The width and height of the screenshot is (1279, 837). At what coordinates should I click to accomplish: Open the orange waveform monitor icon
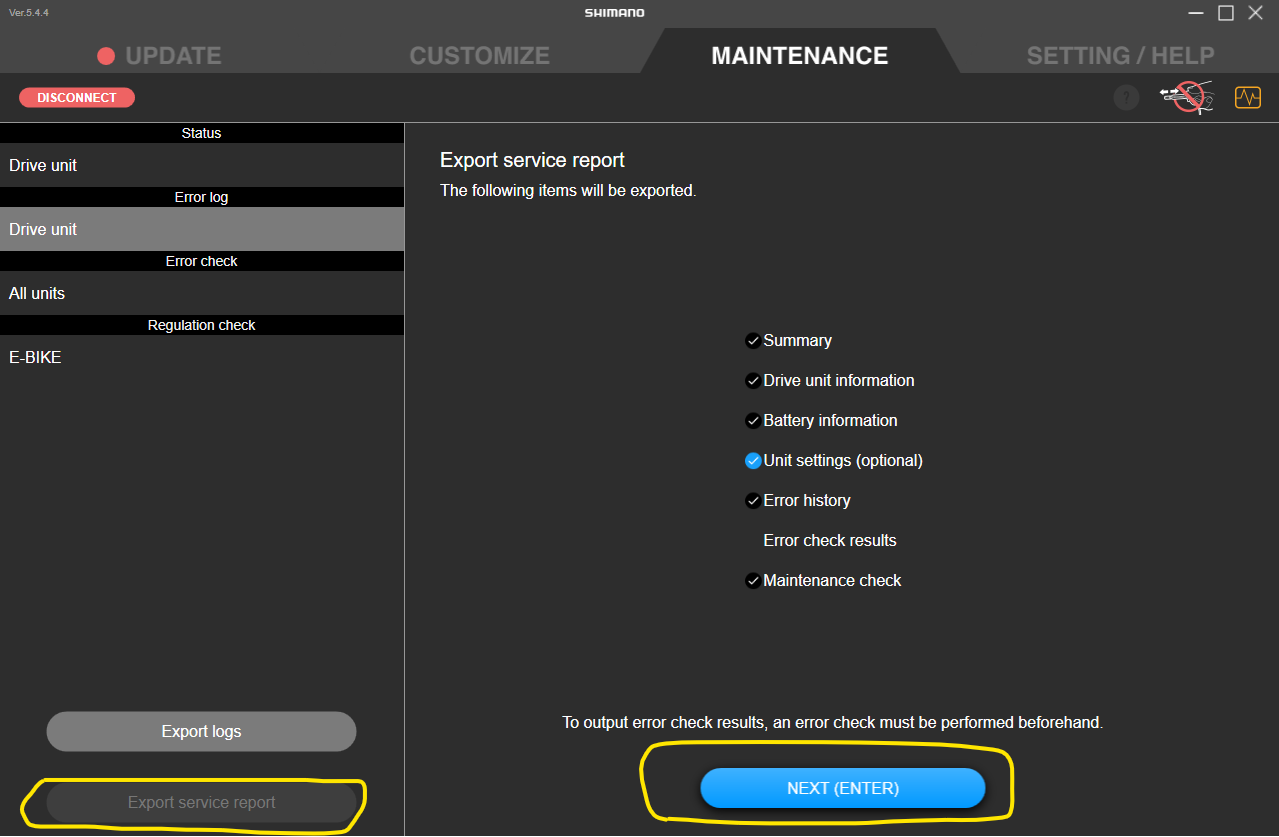tap(1247, 98)
